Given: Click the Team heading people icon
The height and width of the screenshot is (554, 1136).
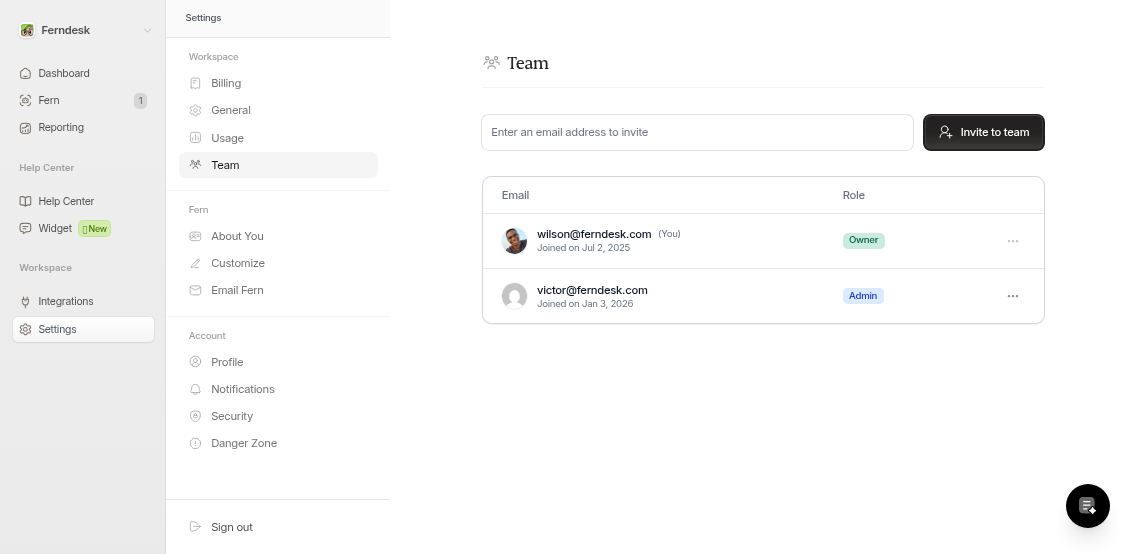Looking at the screenshot, I should coord(492,63).
